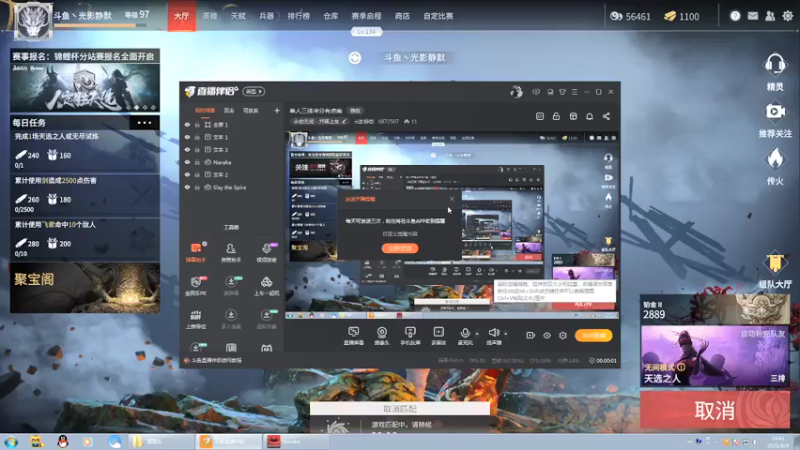Switch to the 兵器 tab

point(266,16)
